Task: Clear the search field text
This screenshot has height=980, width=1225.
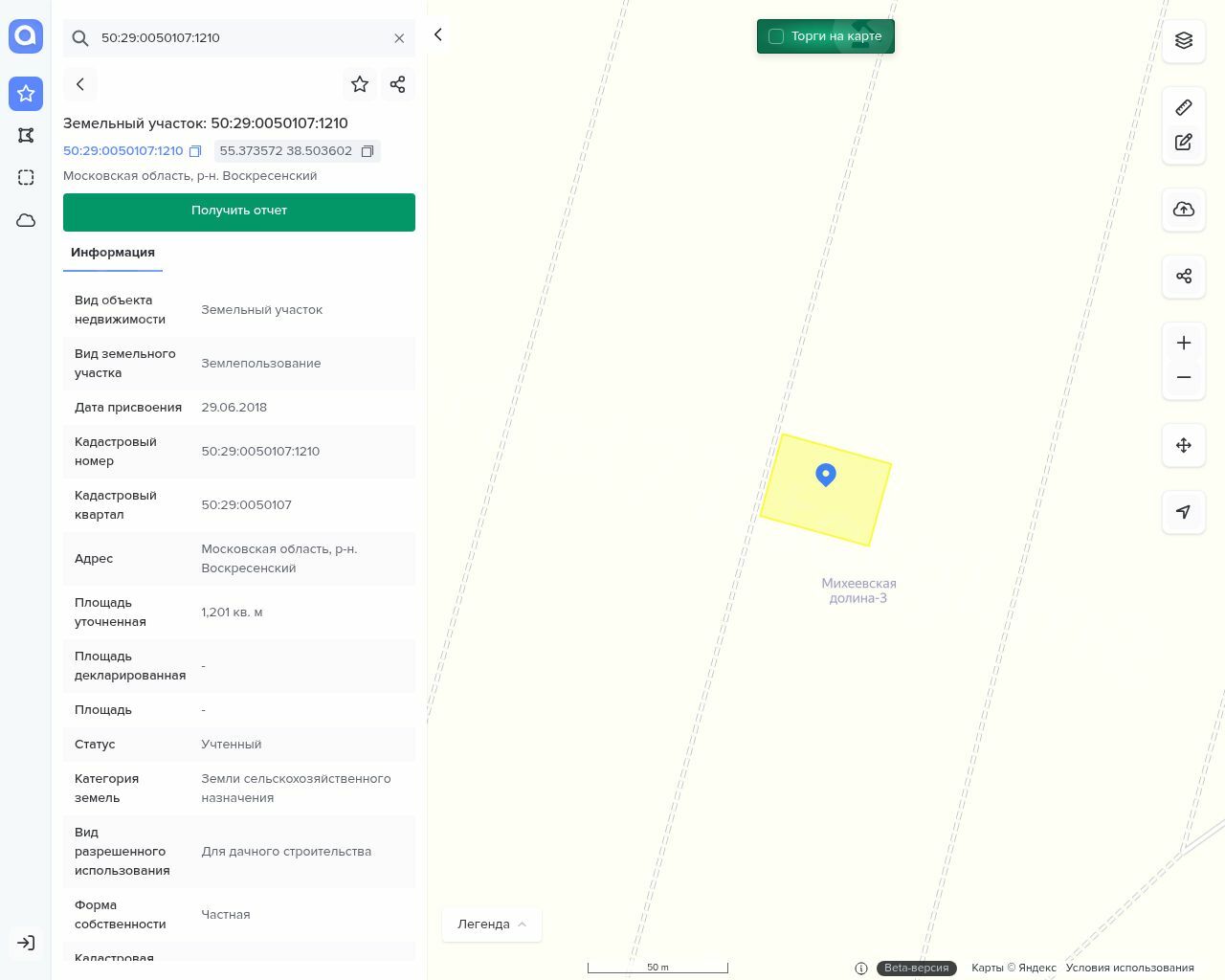Action: click(399, 38)
